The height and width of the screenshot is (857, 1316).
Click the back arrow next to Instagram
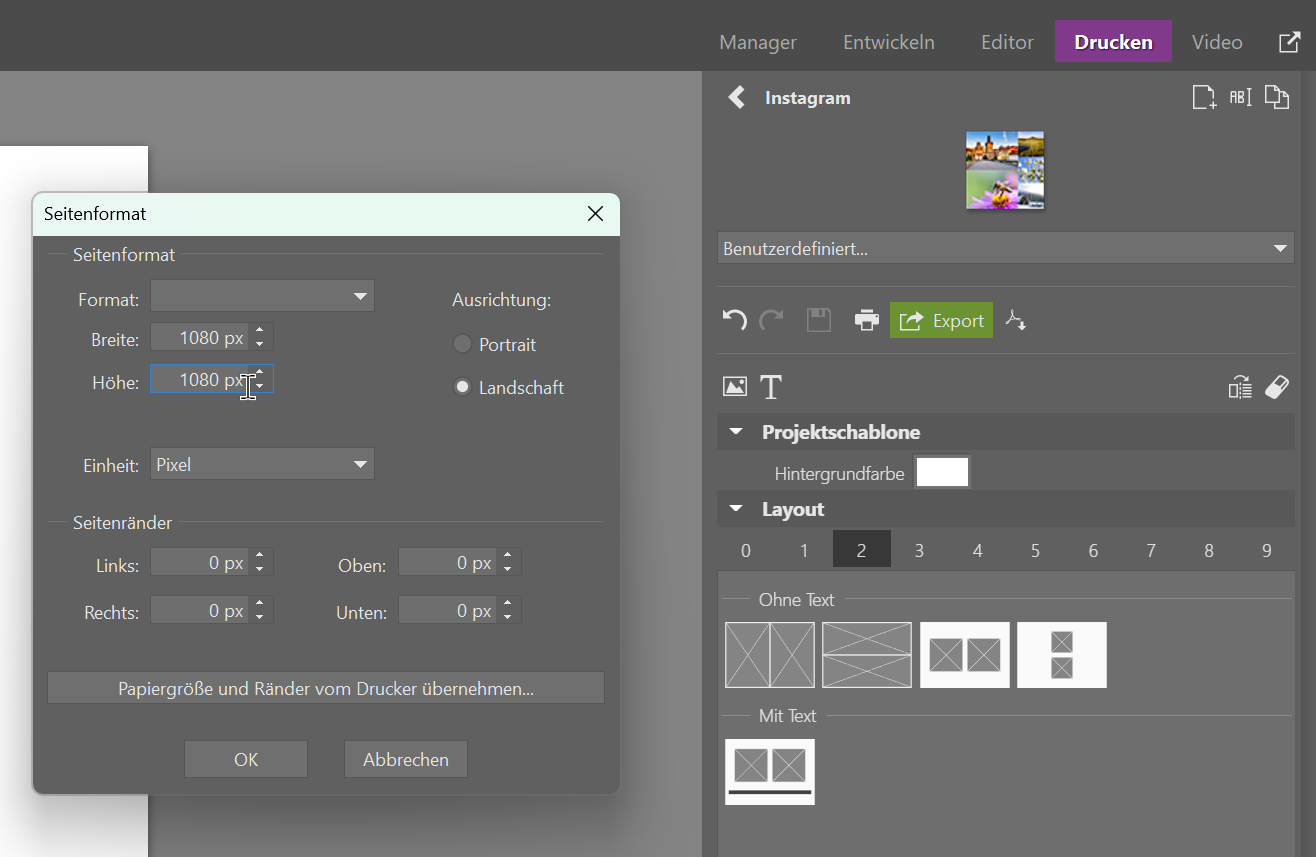coord(737,97)
